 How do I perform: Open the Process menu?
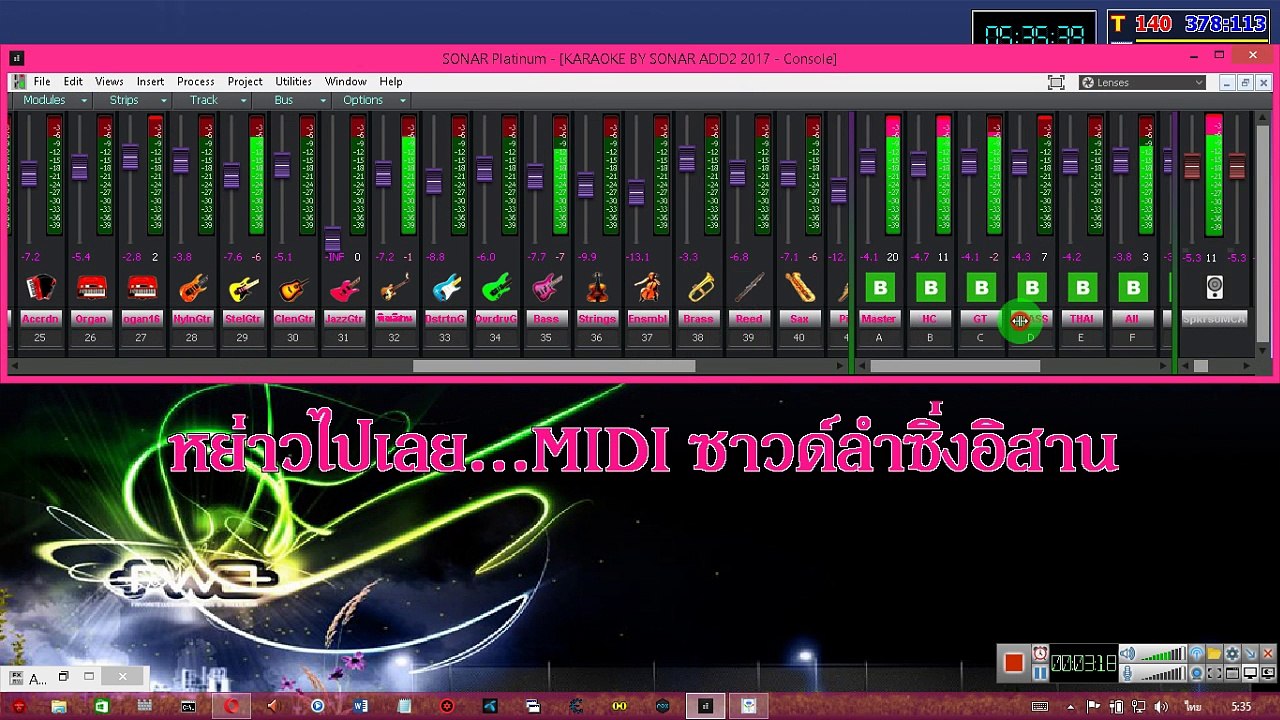(195, 82)
